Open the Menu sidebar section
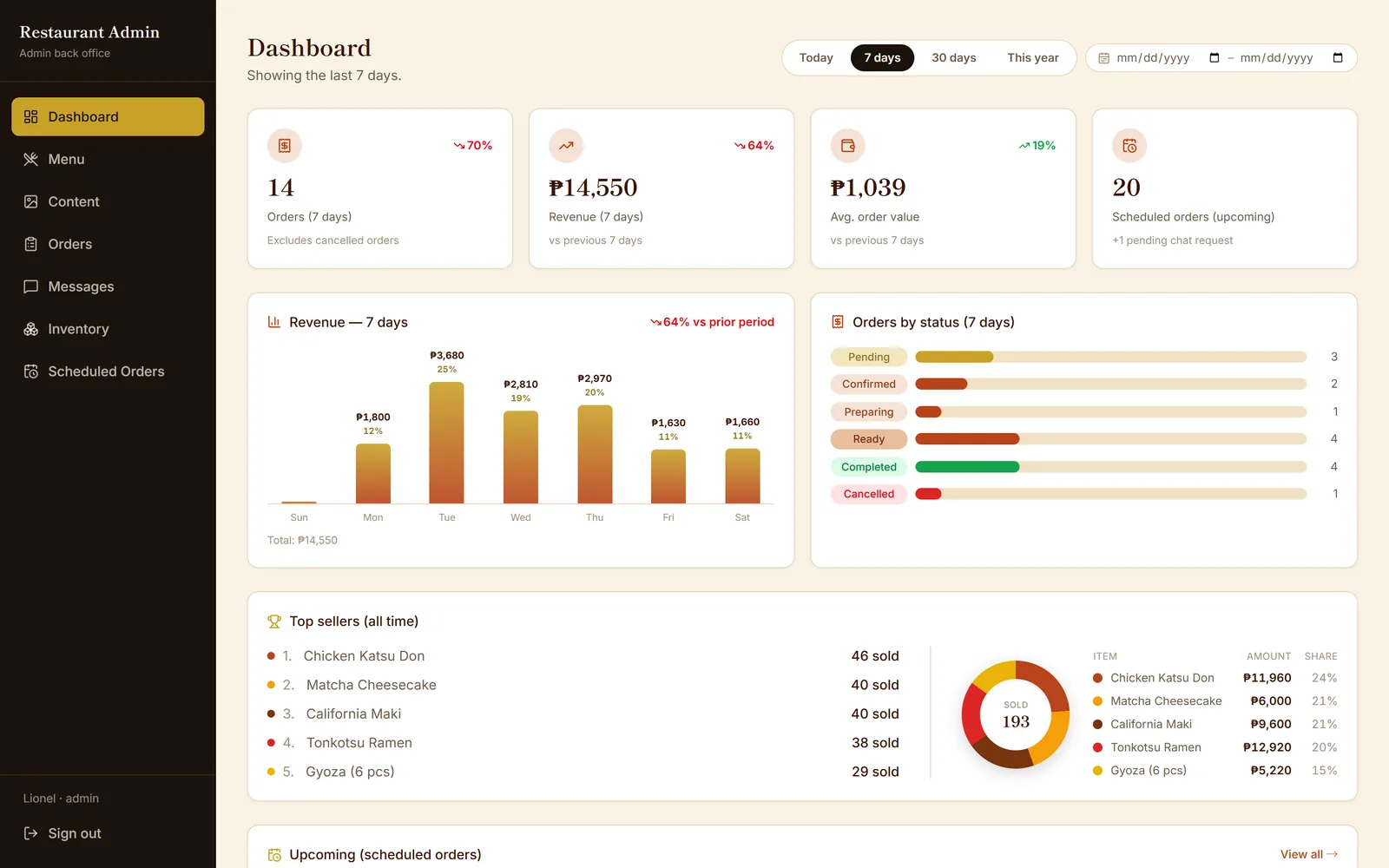This screenshot has width=1389, height=868. pos(108,159)
